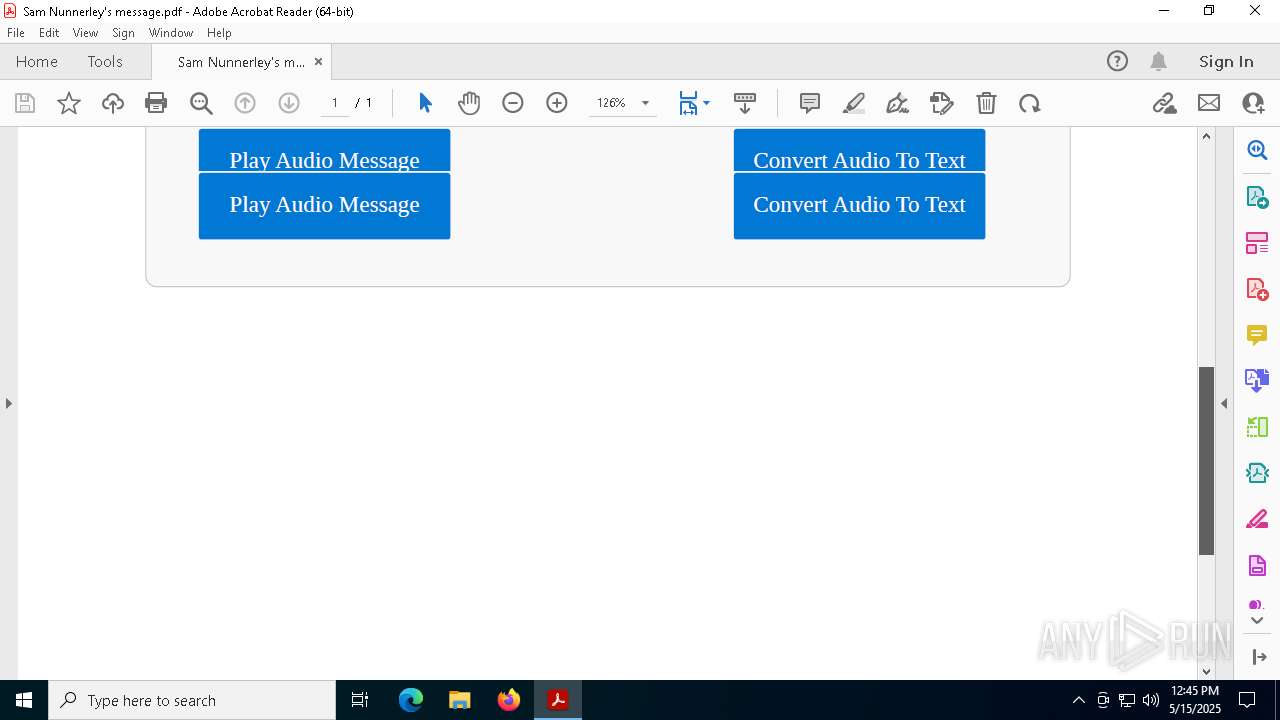Click the vertical scrollbar thumb

[x=1206, y=460]
